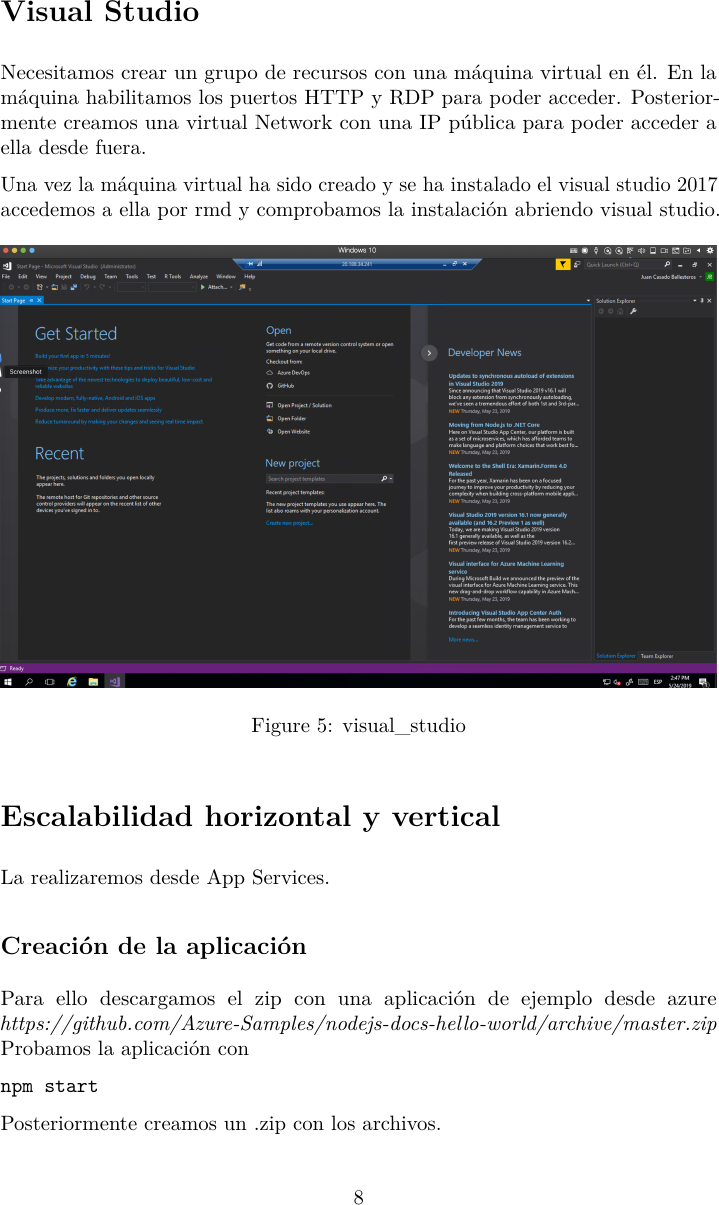The height and width of the screenshot is (1205, 719).
Task: Click the Create new project link
Action: pyautogui.click(x=289, y=523)
